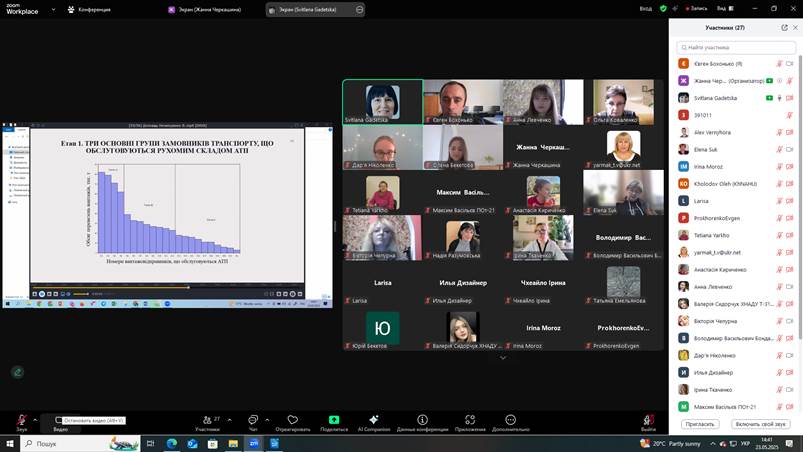803x452 pixels.
Task: Open Apps (Приложения) in meeting toolbar
Action: tap(469, 421)
